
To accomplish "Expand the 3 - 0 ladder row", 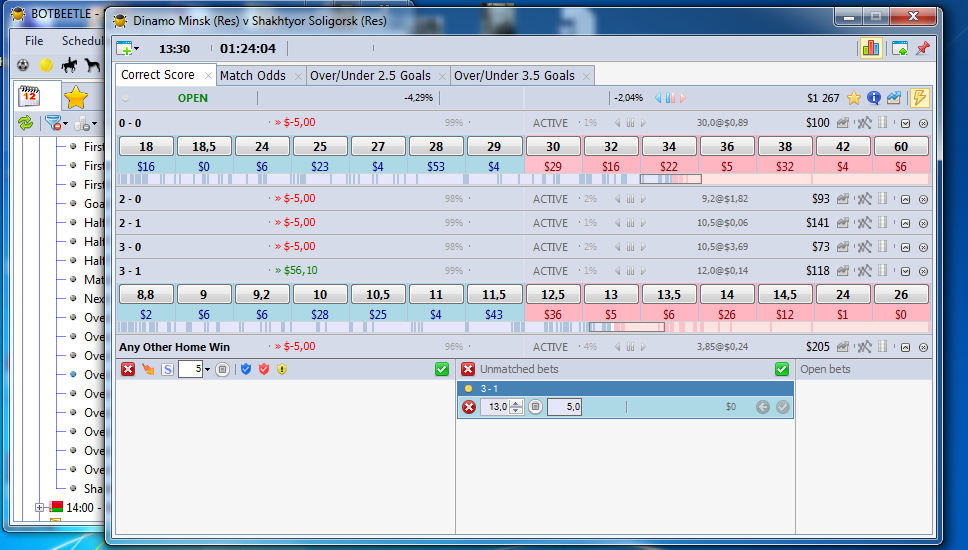I will (906, 248).
